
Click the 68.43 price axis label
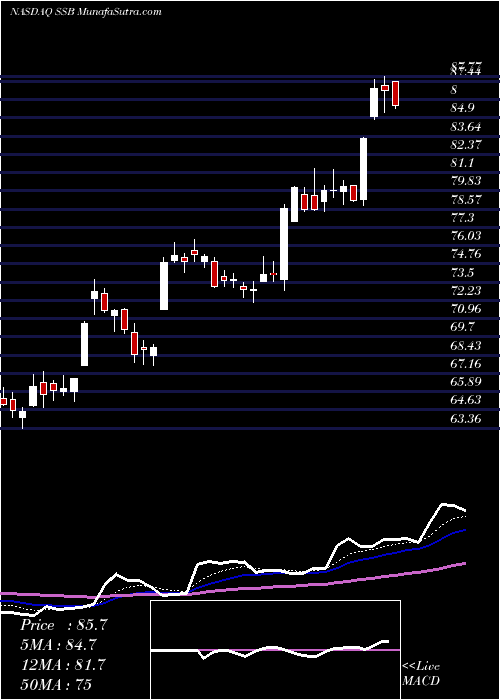click(467, 346)
